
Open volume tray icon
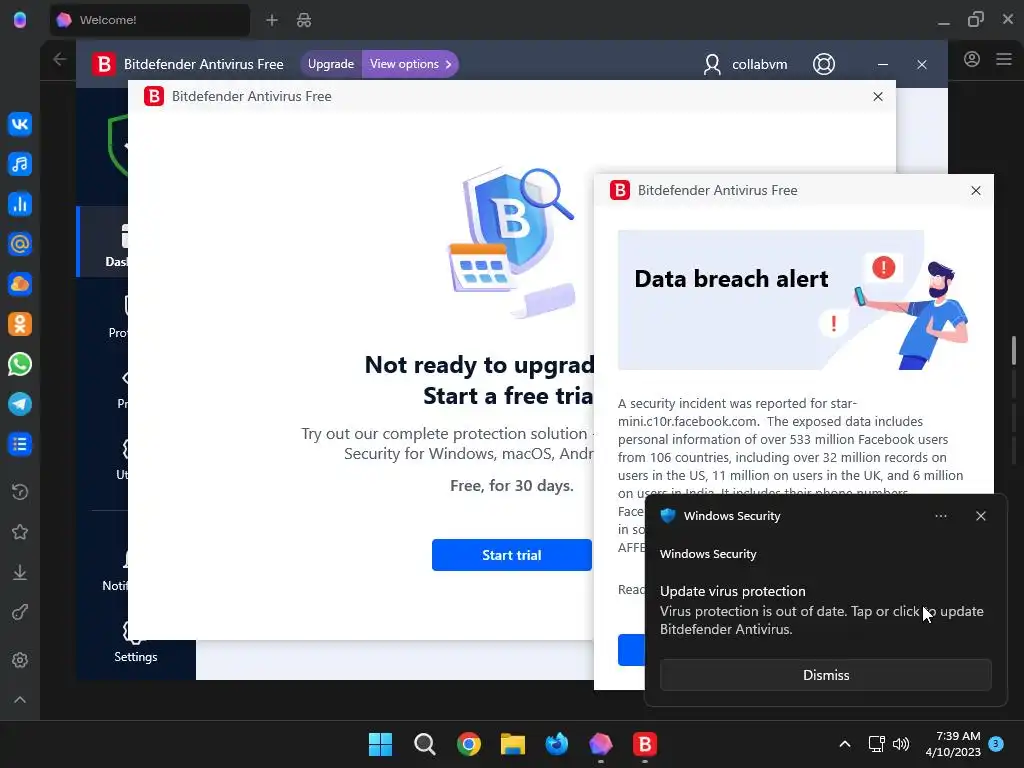click(901, 744)
